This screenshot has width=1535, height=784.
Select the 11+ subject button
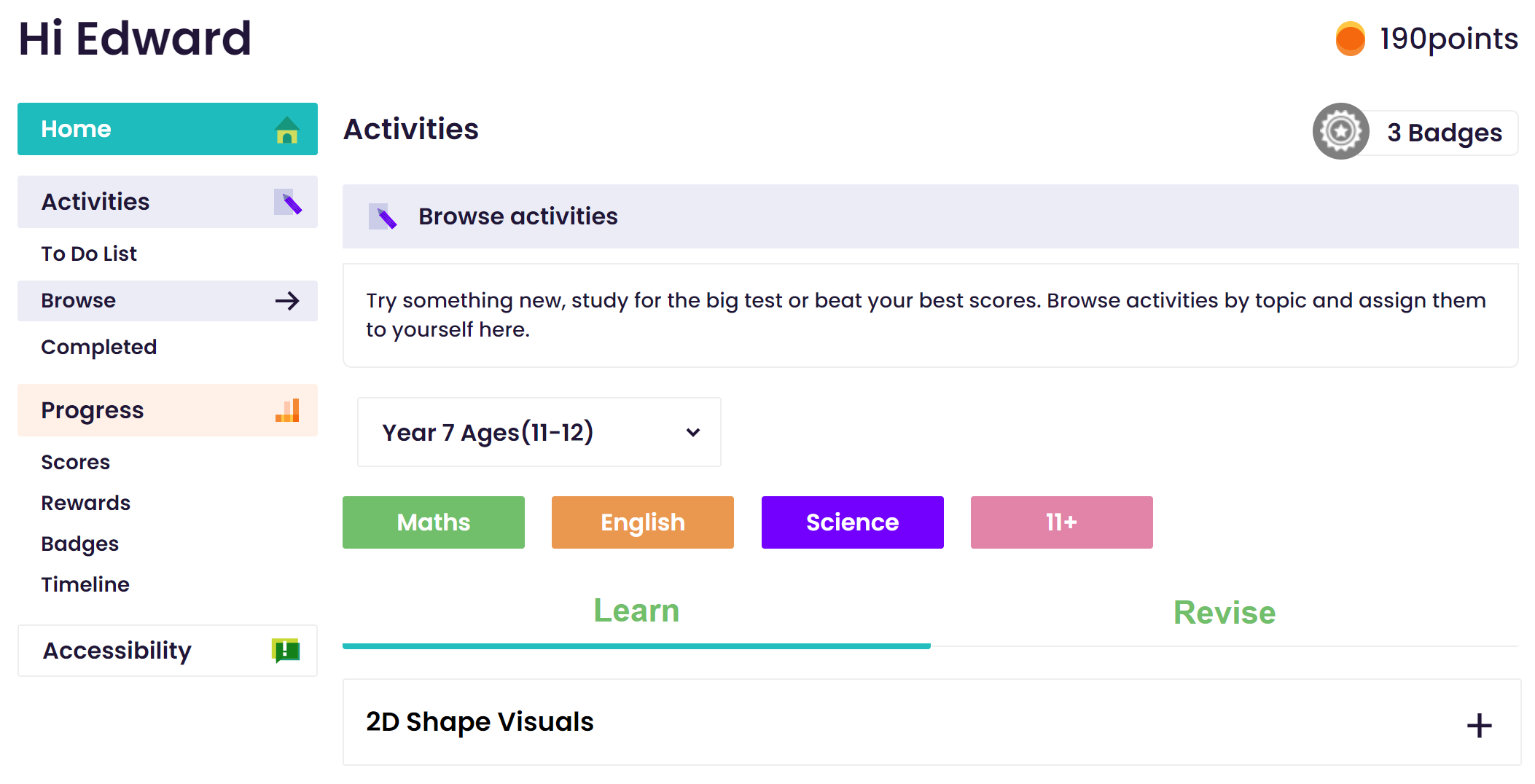pyautogui.click(x=1061, y=522)
